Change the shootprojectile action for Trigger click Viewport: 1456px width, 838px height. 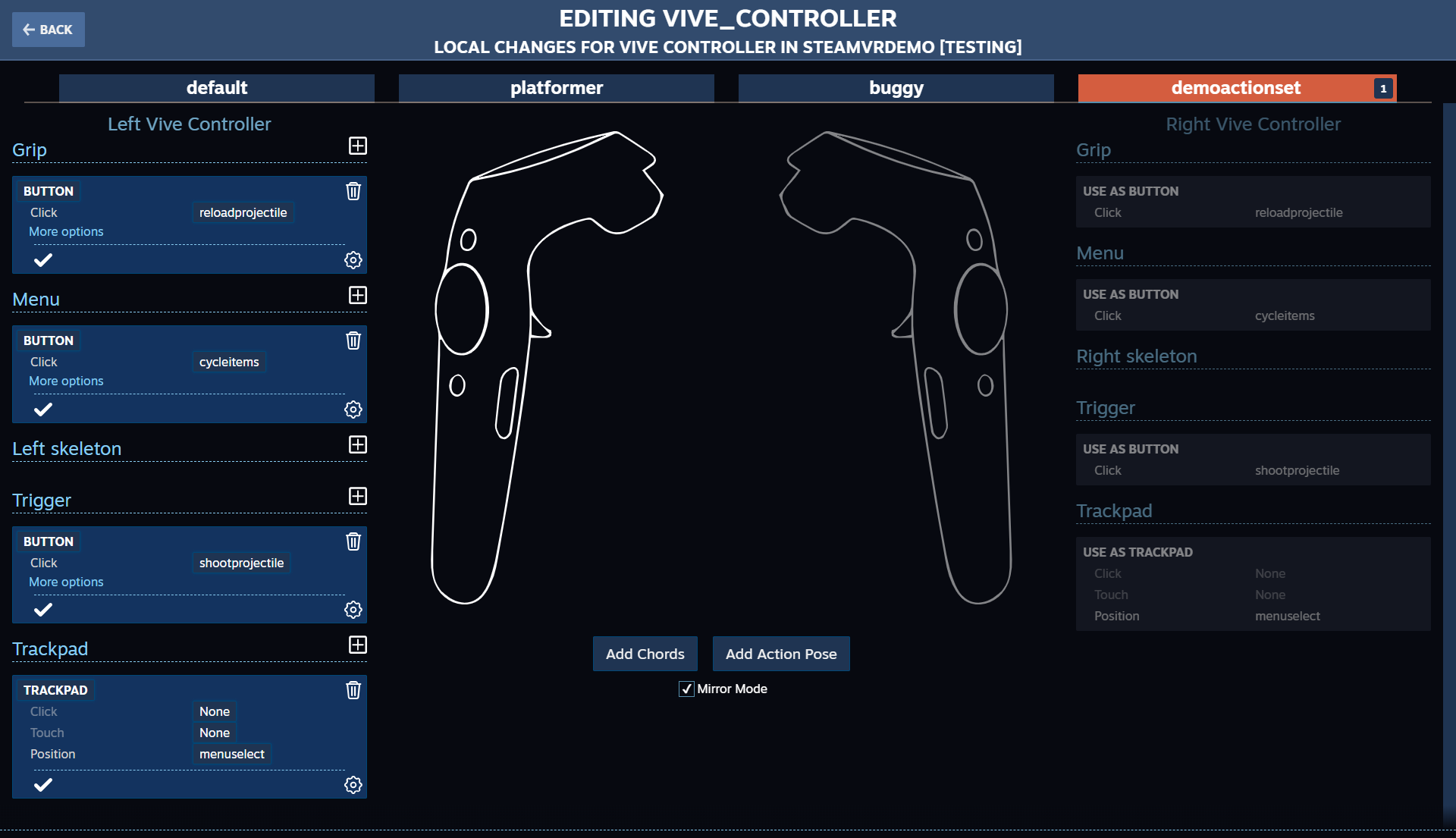[241, 563]
